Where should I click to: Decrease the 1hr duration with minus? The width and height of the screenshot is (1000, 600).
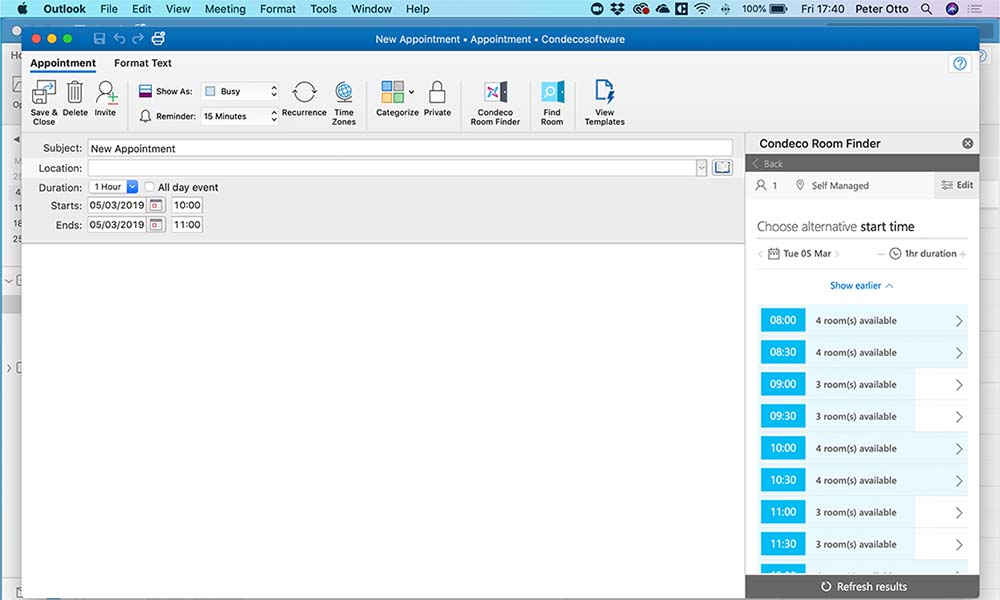point(881,254)
